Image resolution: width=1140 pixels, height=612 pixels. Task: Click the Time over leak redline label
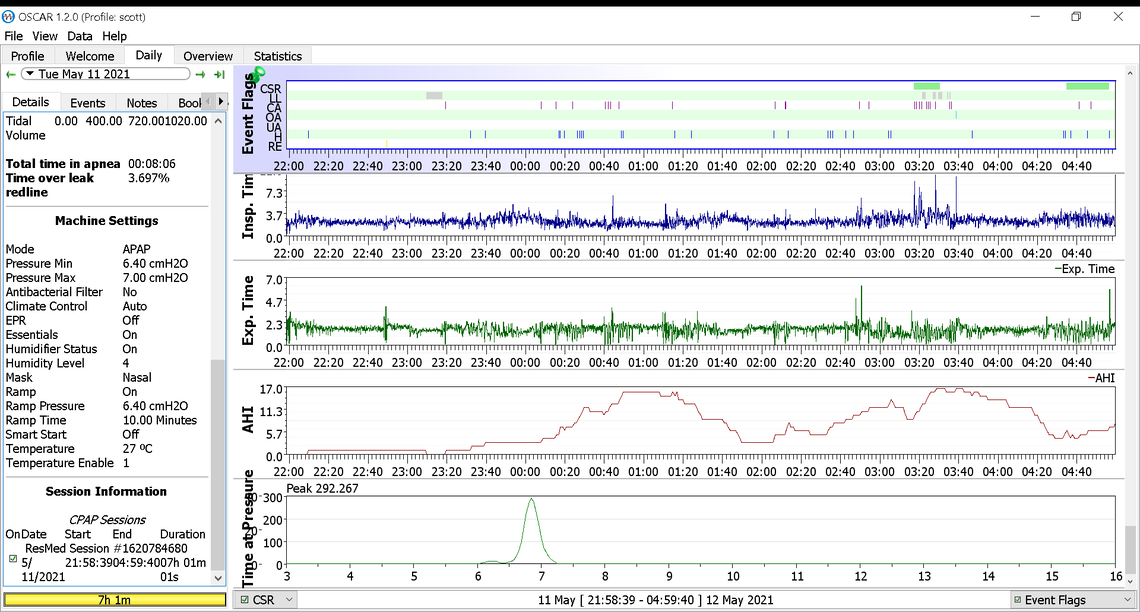[49, 185]
